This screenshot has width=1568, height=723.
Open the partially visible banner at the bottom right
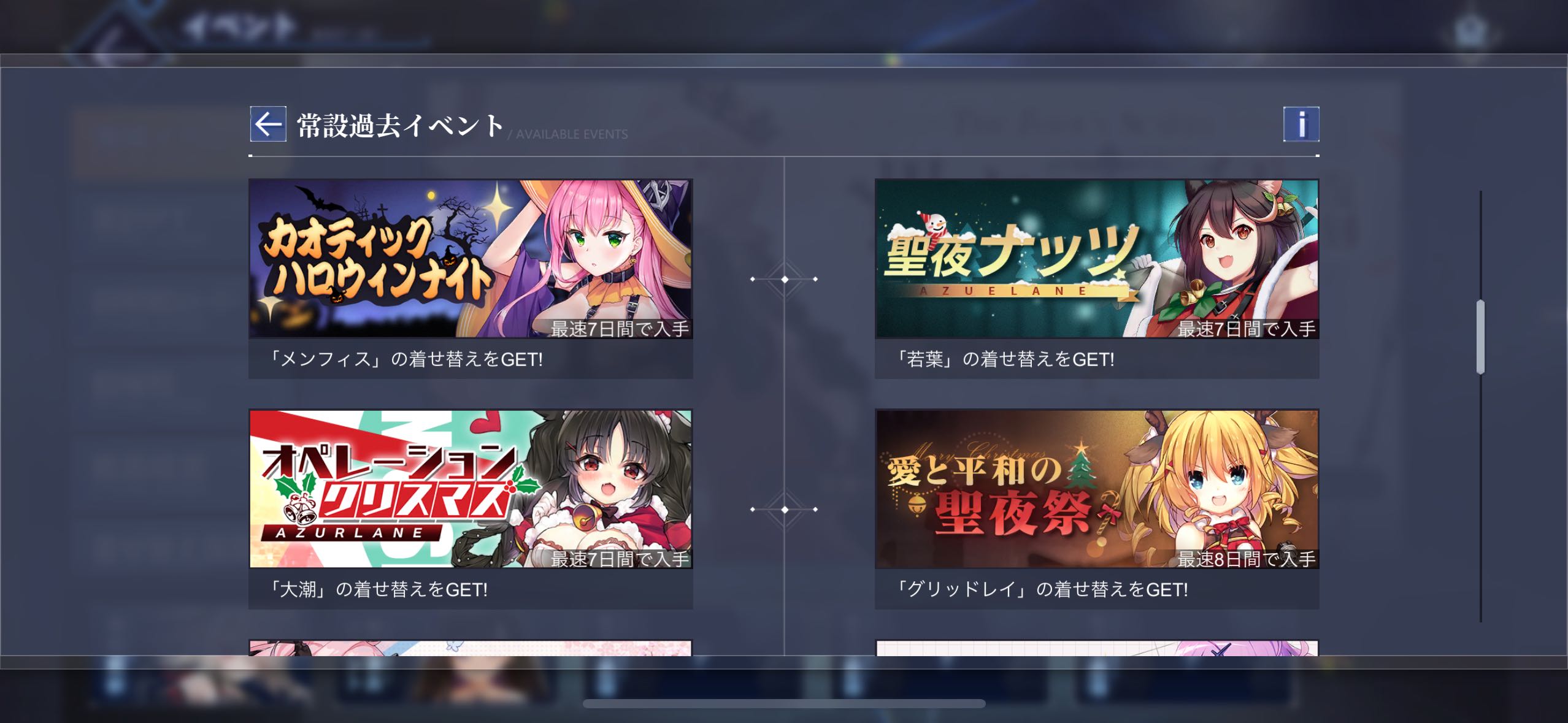1097,648
